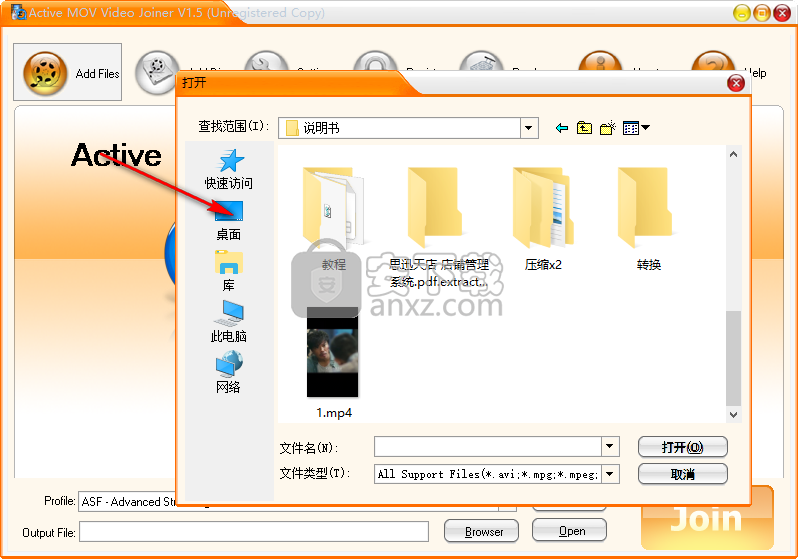The image size is (798, 559).
Task: Click the 打开(O) button
Action: click(682, 447)
